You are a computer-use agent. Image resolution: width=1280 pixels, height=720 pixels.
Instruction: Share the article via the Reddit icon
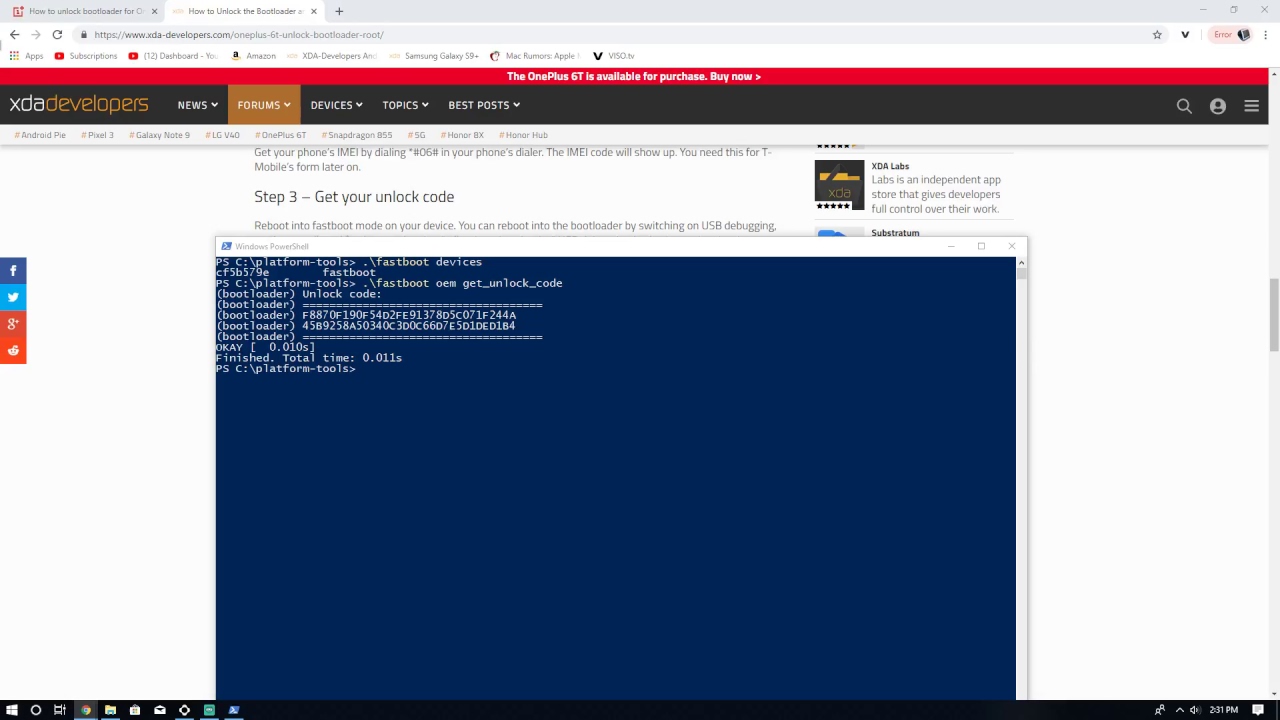point(13,350)
